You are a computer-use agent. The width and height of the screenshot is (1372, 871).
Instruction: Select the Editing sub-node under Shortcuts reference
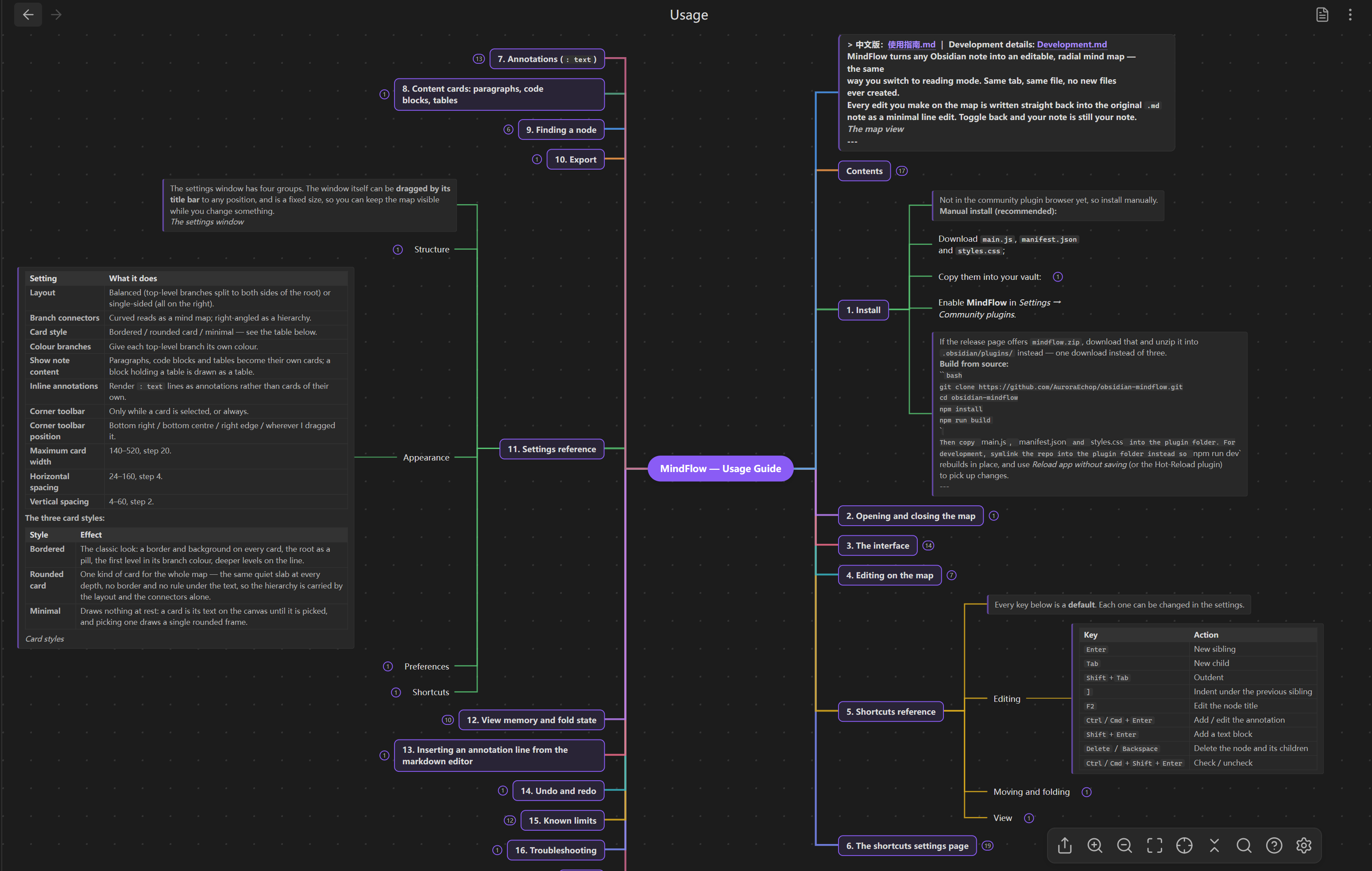(x=1007, y=698)
